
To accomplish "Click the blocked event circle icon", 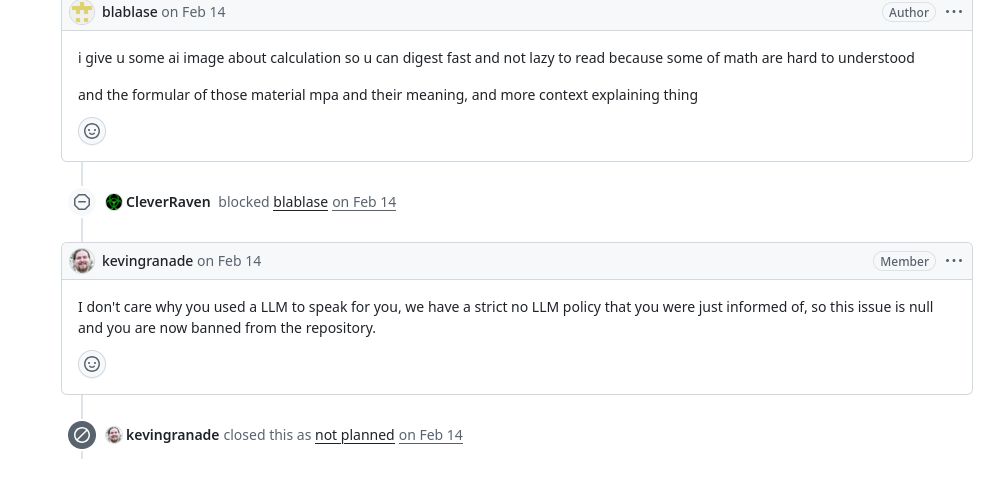I will pyautogui.click(x=82, y=202).
